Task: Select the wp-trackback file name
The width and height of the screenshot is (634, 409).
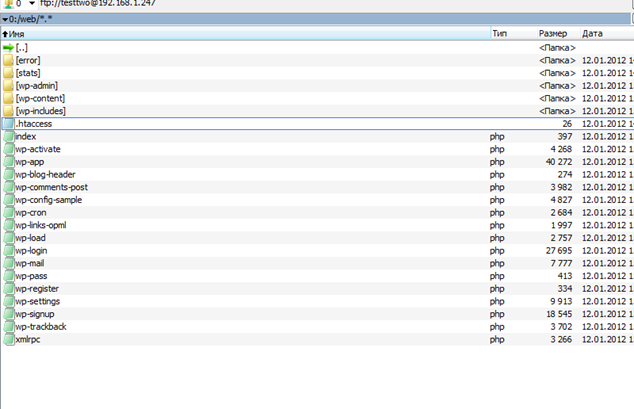Action: (x=41, y=327)
